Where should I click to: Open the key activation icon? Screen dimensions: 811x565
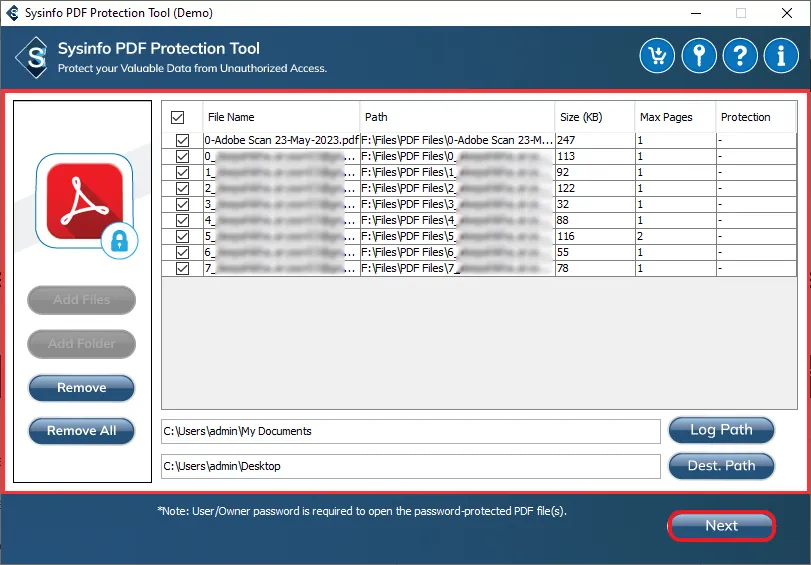pos(699,56)
